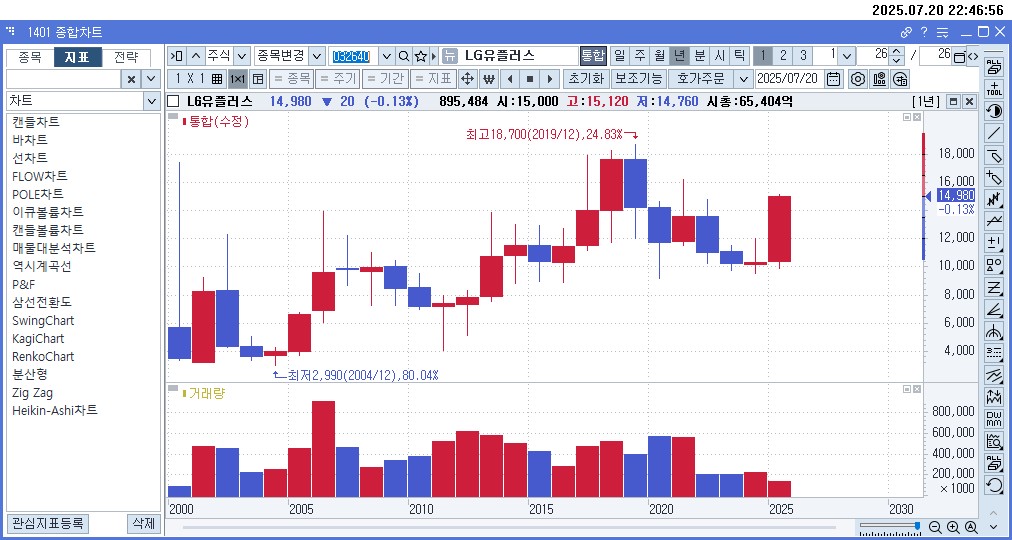Click the favorite star icon beside stock code
Viewport: 1012px width, 540px height.
[420, 56]
